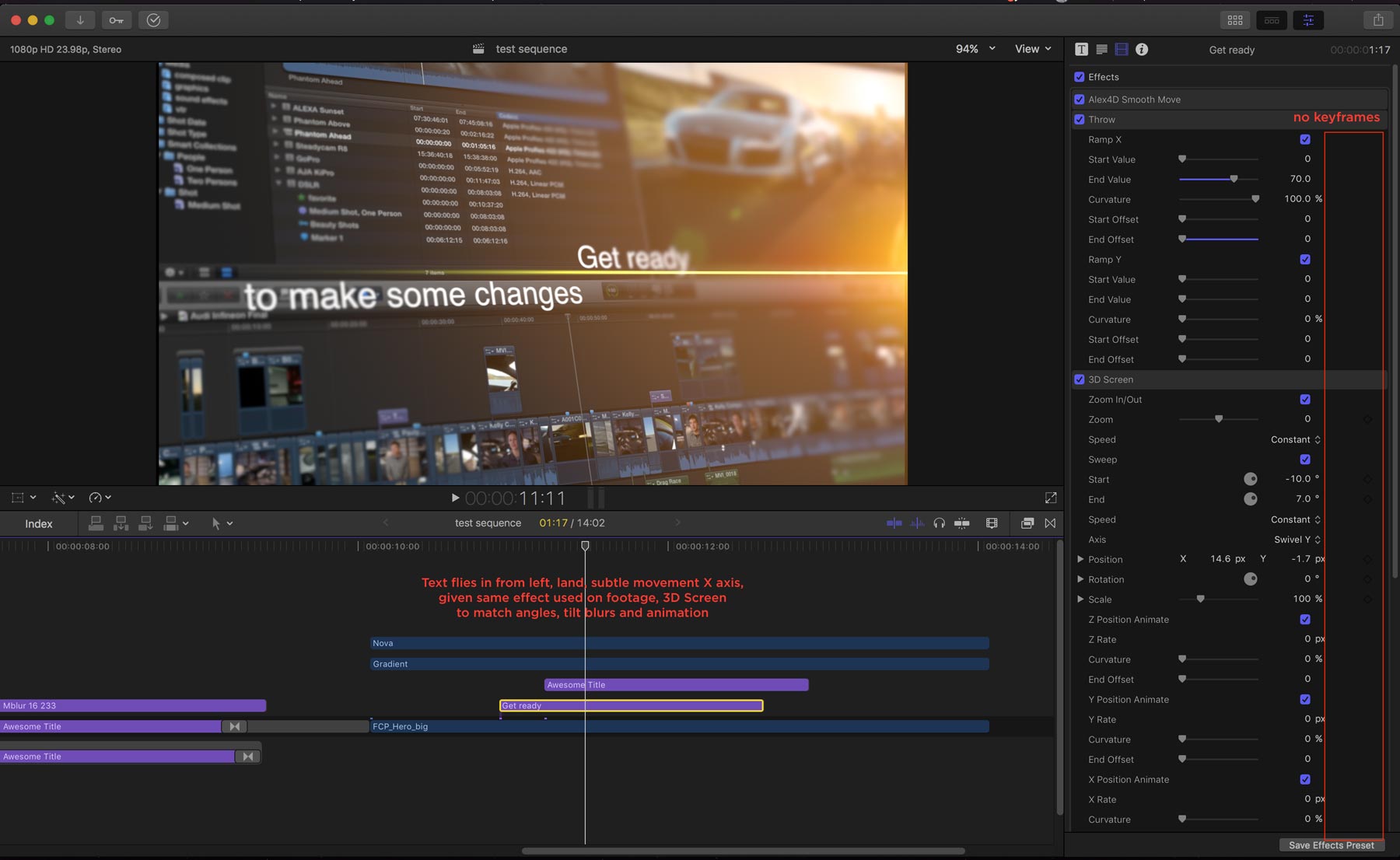Disable the 3D Screen effect checkbox
The width and height of the screenshot is (1400, 860).
click(x=1080, y=379)
